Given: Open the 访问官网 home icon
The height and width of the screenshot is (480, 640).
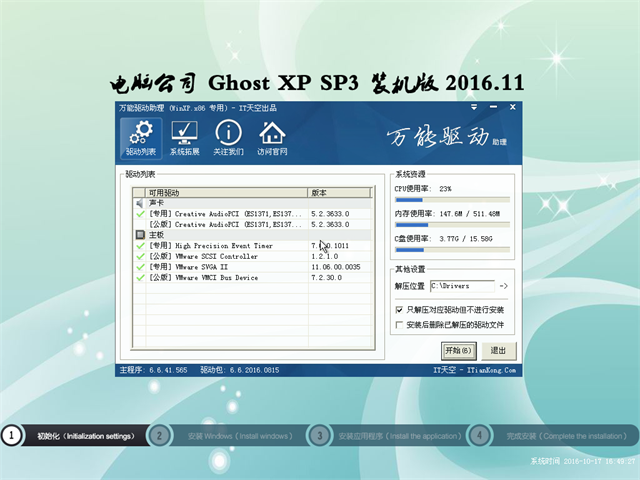Looking at the screenshot, I should click(x=272, y=138).
